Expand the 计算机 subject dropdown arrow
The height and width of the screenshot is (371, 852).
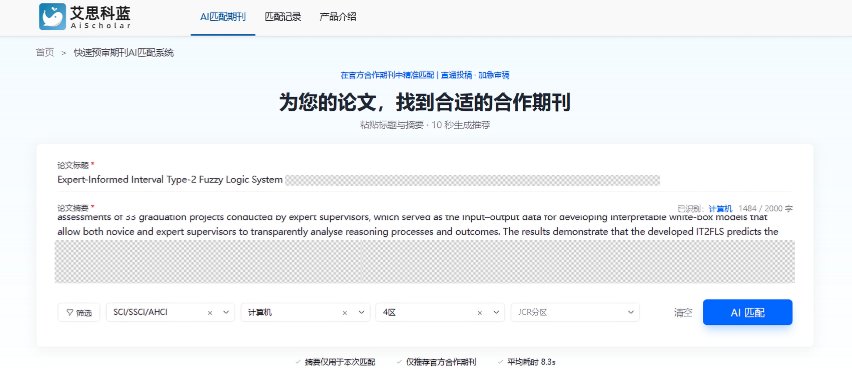pos(360,313)
